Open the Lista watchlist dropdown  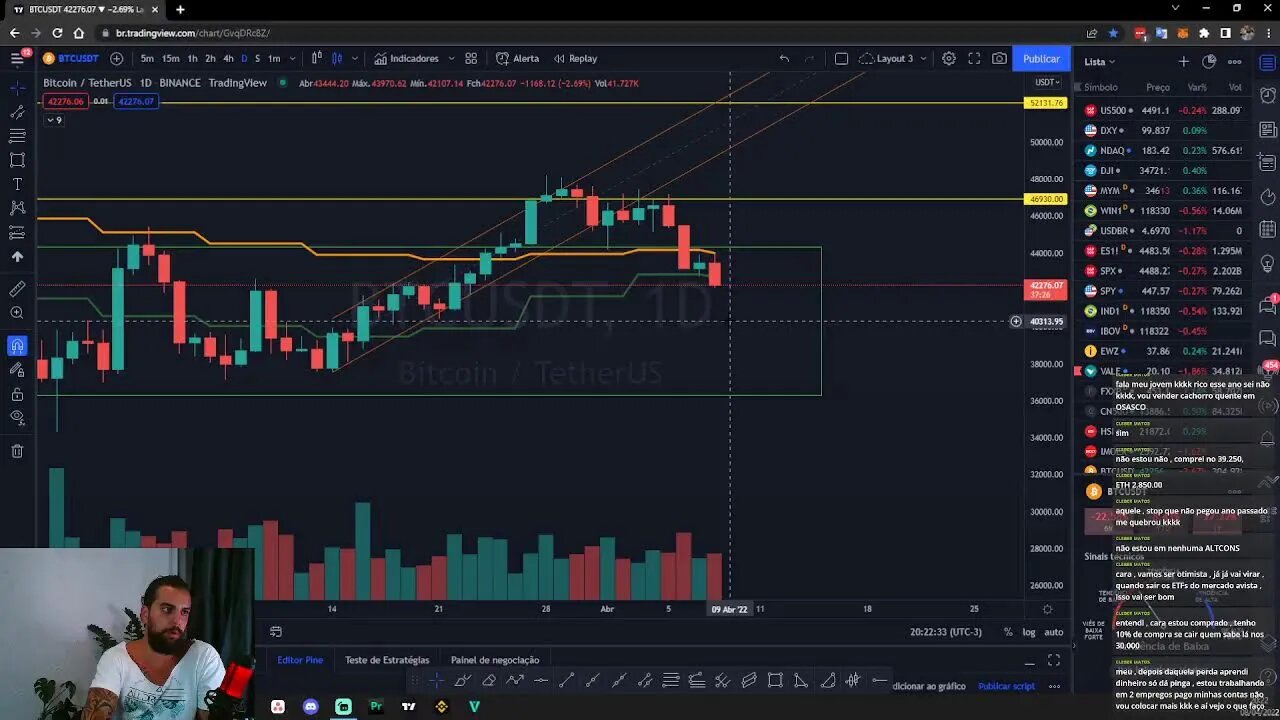point(1099,61)
